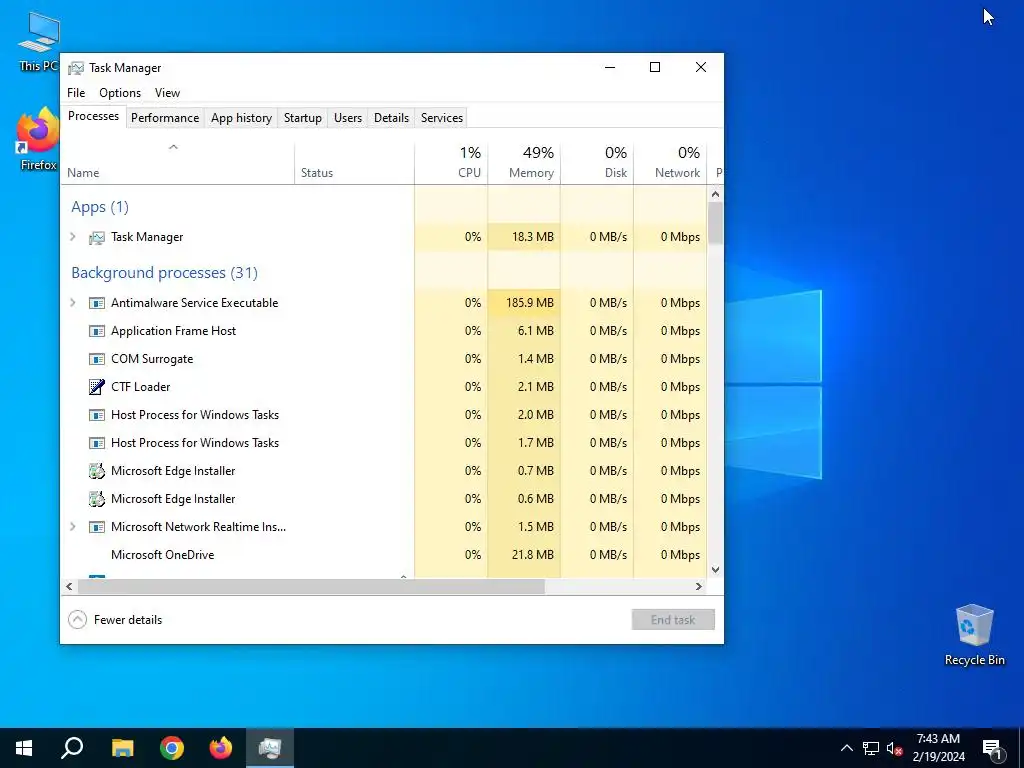Click horizontal scrollbar left arrow
This screenshot has width=1024, height=768.
pyautogui.click(x=69, y=586)
